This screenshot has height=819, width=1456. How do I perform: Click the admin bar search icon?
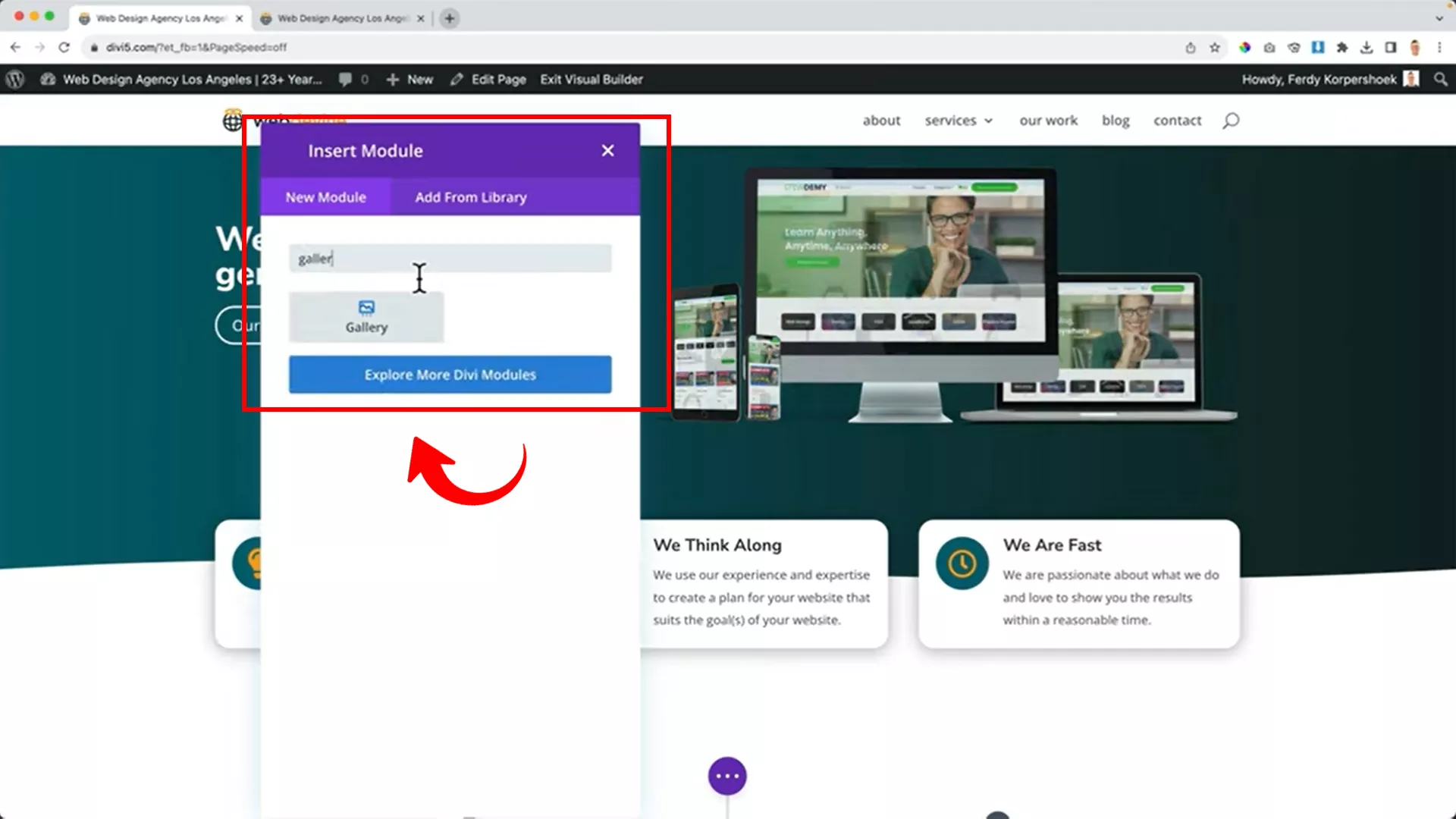[x=1440, y=80]
